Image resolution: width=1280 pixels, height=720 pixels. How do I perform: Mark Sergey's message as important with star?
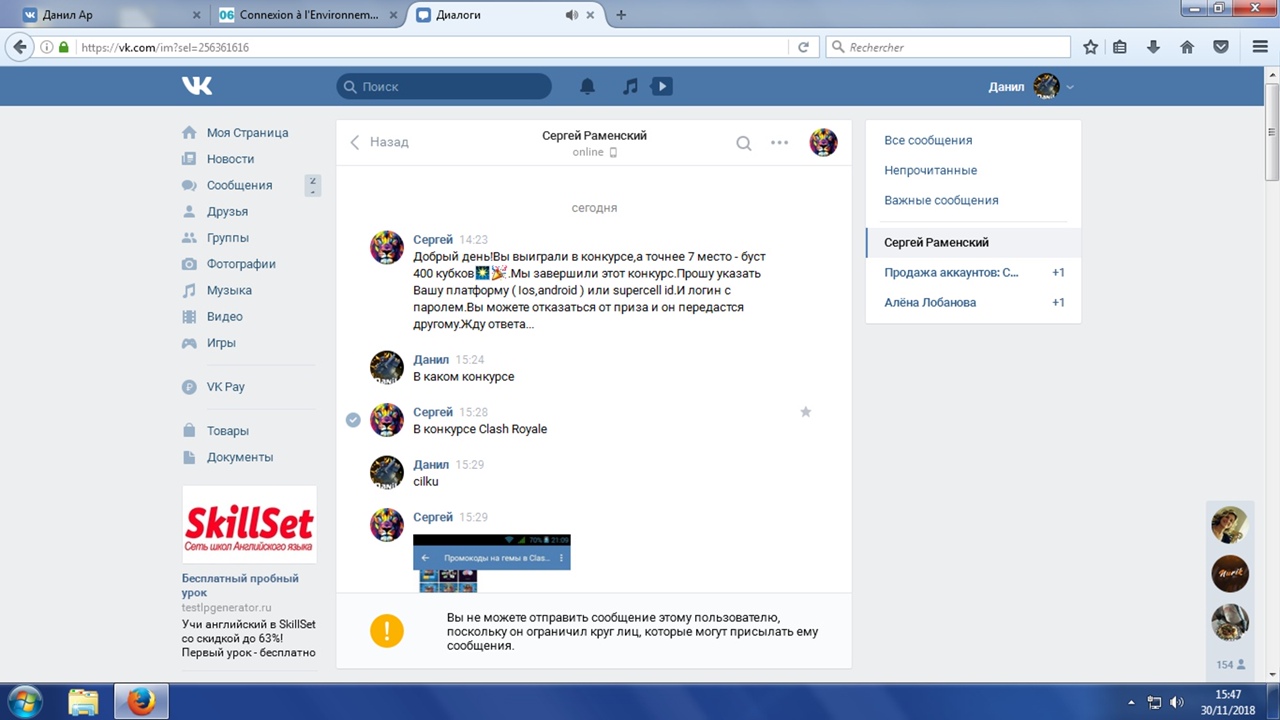click(x=805, y=412)
